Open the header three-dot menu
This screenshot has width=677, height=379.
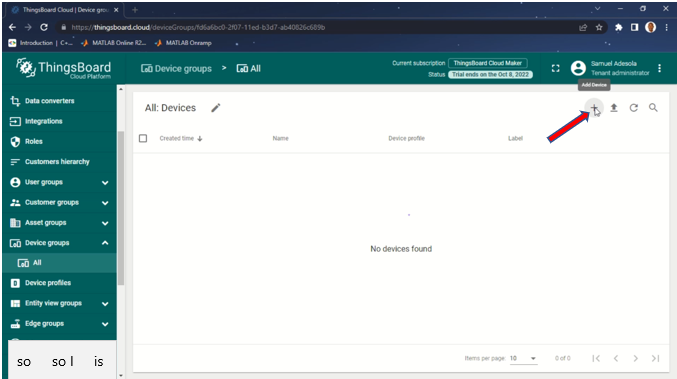click(659, 68)
